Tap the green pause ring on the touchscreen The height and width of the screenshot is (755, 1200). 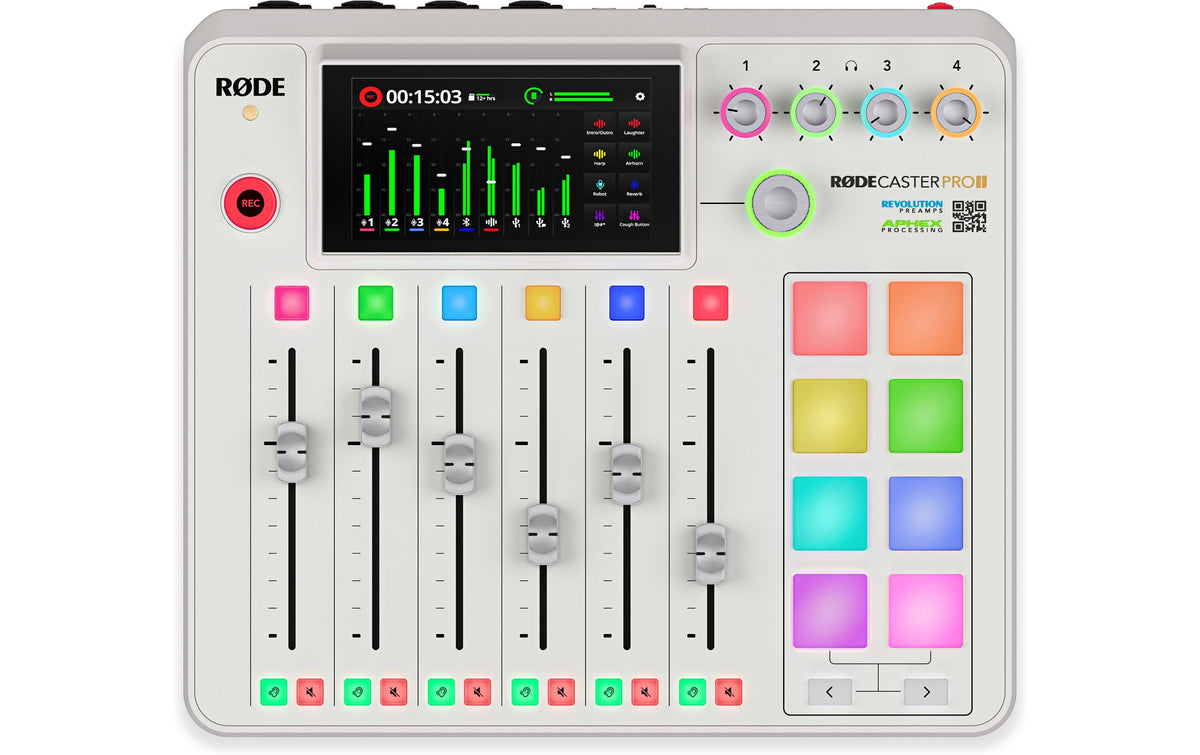(x=533, y=96)
